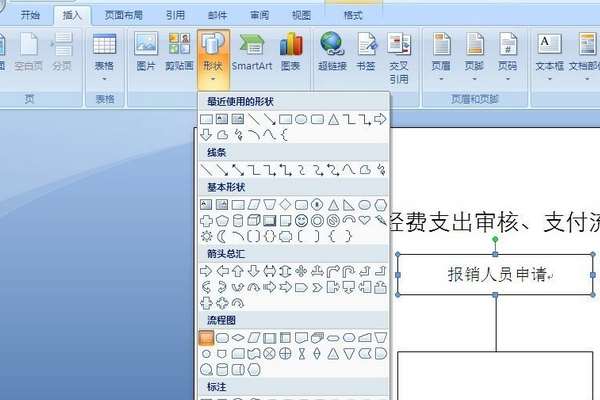This screenshot has width=600, height=400.
Task: Pick the flowchart document shape
Action: pyautogui.click(x=301, y=338)
